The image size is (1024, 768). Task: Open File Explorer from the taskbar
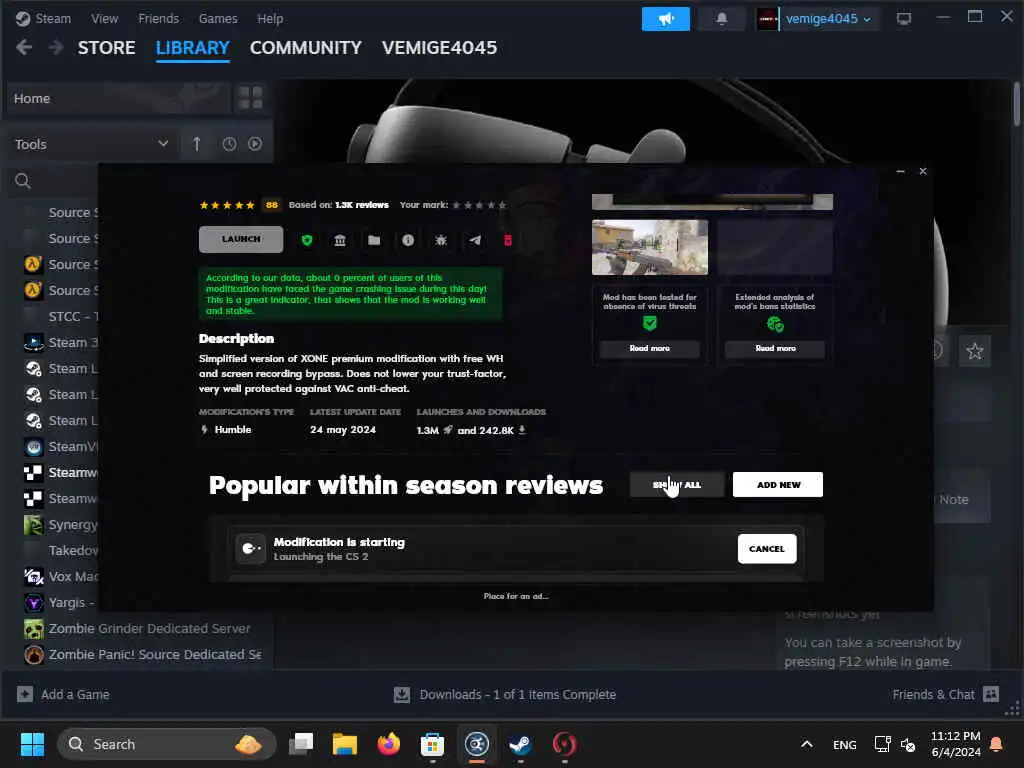point(345,744)
